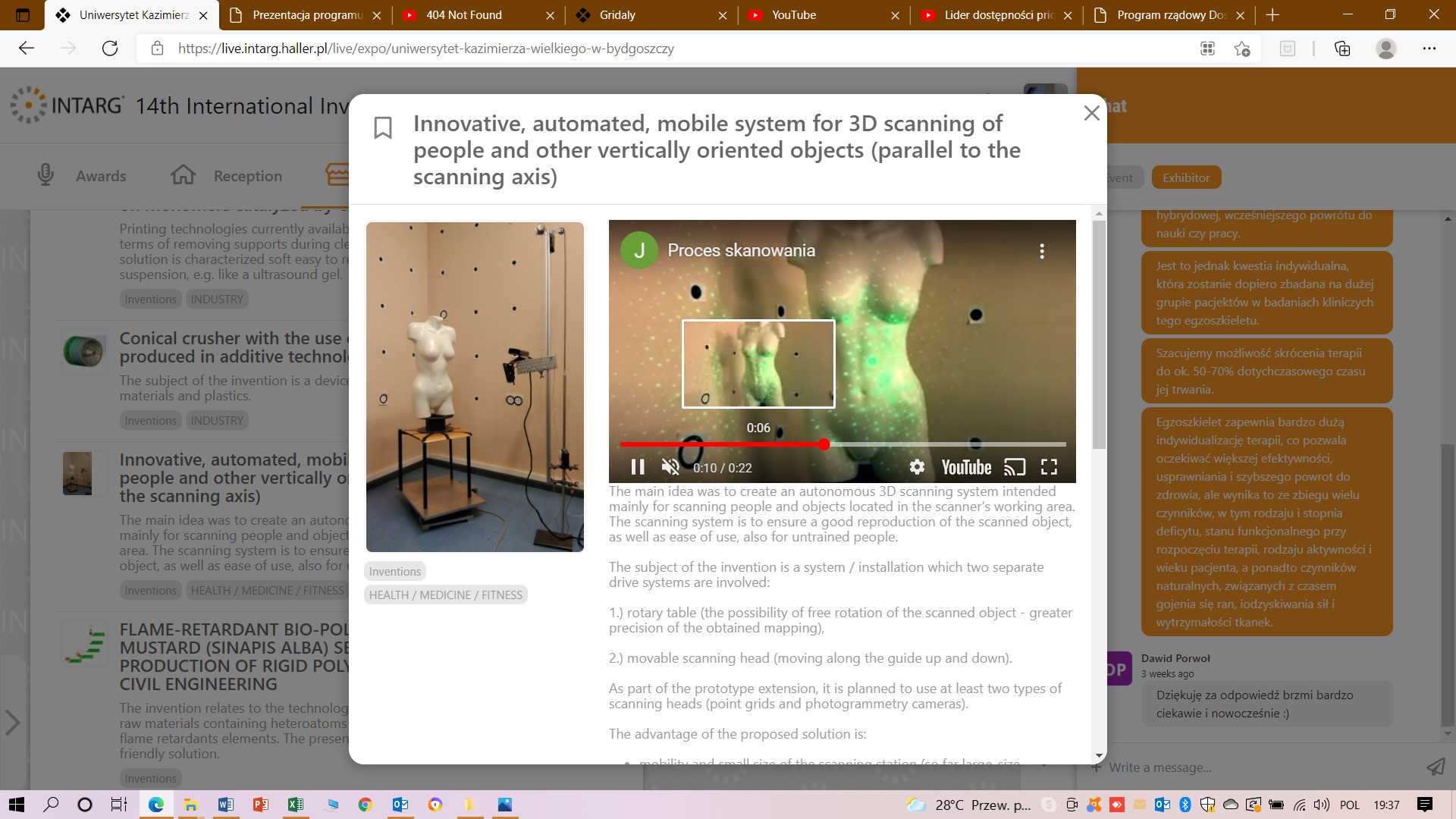Close the invention details dialog
The image size is (1456, 819).
[1092, 113]
